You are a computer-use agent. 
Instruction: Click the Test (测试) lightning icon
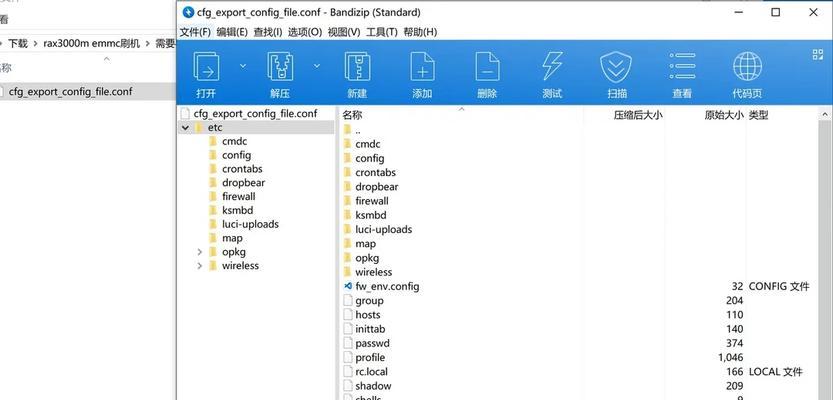tap(552, 66)
